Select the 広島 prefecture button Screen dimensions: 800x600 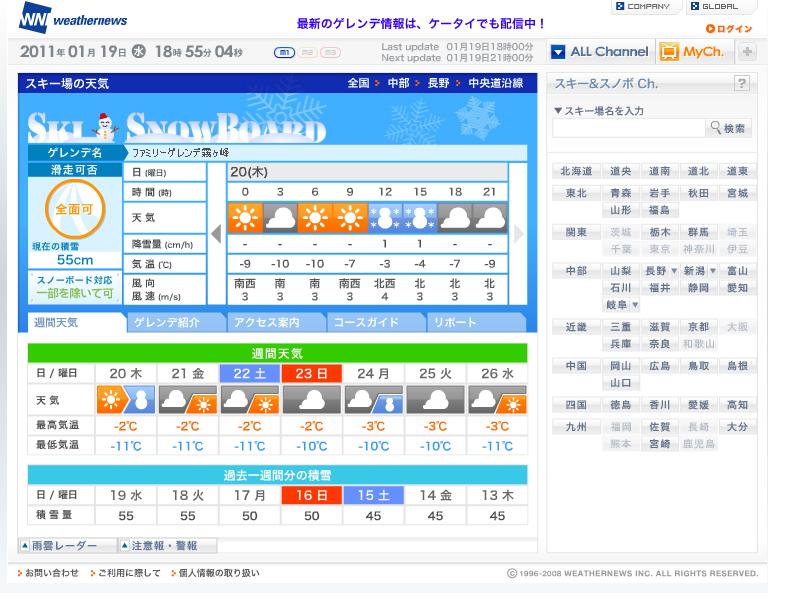click(x=659, y=366)
